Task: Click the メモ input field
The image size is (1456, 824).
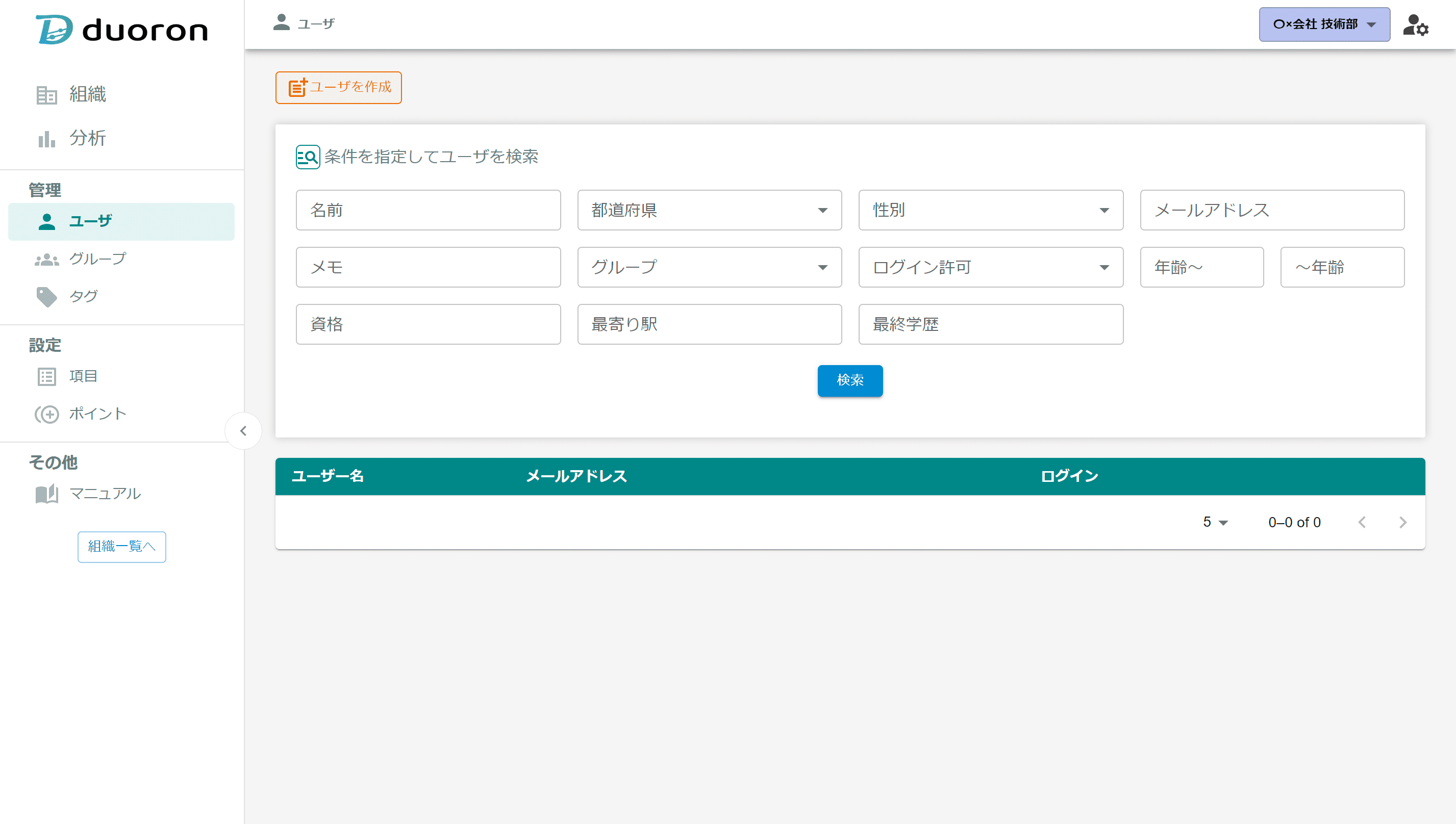Action: click(428, 267)
